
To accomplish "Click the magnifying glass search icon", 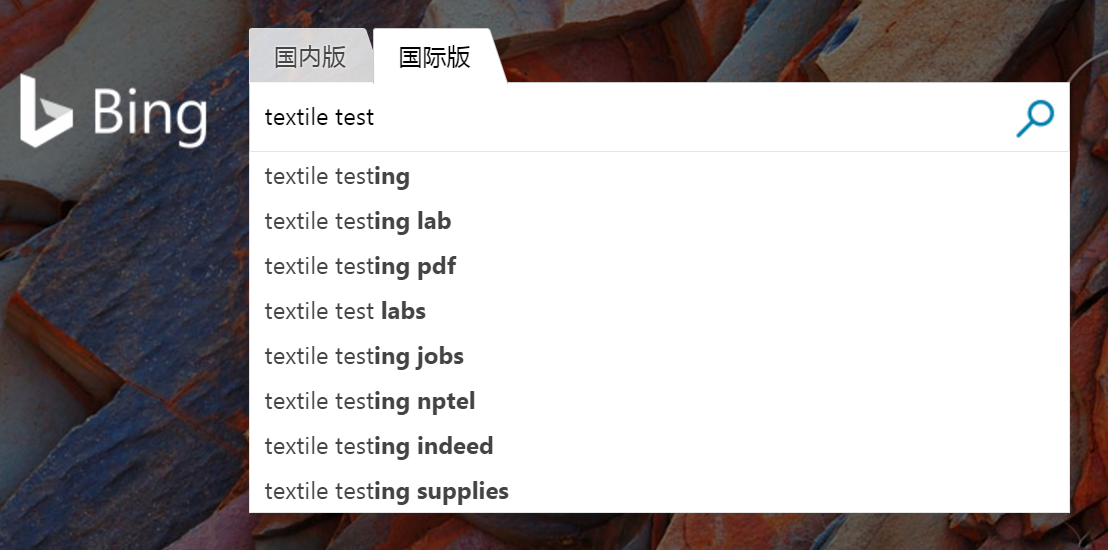I will pos(1035,118).
